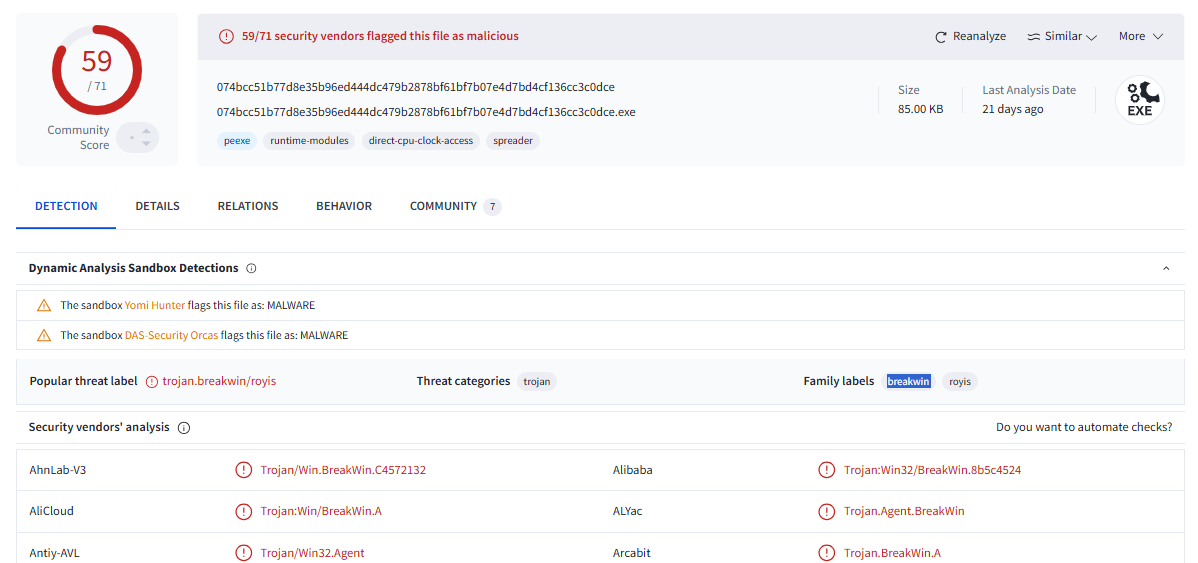Click warning triangle beside Yomi Hunter sandbox
This screenshot has height=563, width=1198.
pyautogui.click(x=44, y=305)
